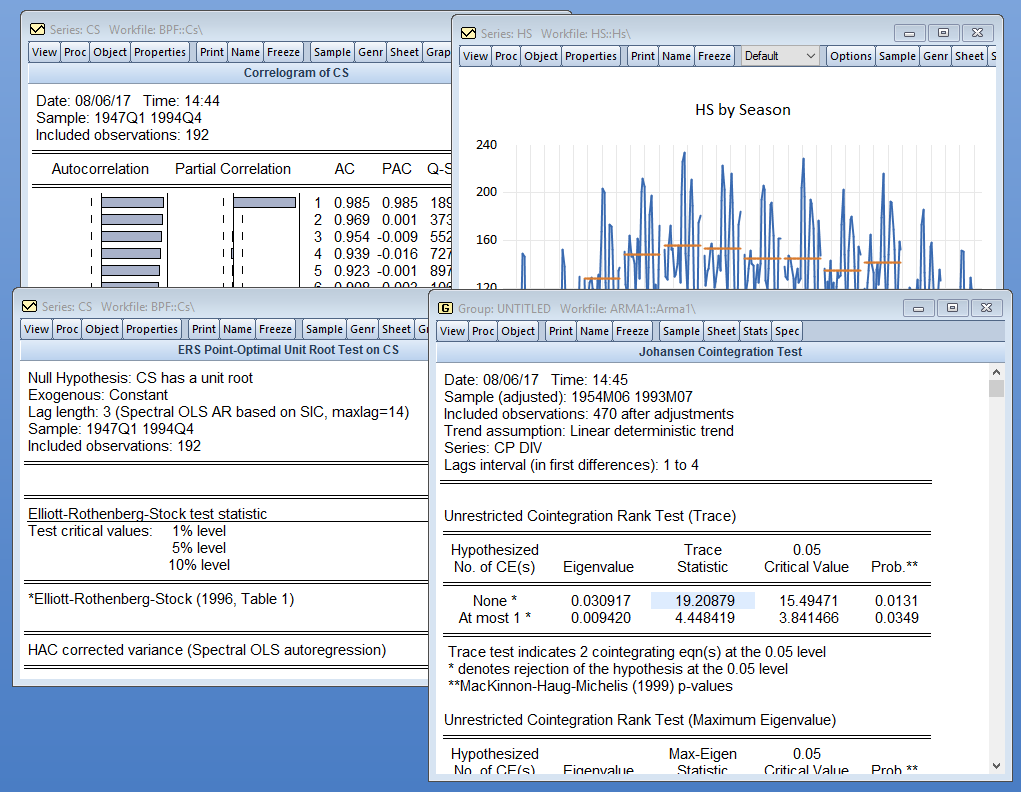This screenshot has height=792, width=1021.
Task: Open Object menu in Correlogram CS window
Action: [x=110, y=52]
